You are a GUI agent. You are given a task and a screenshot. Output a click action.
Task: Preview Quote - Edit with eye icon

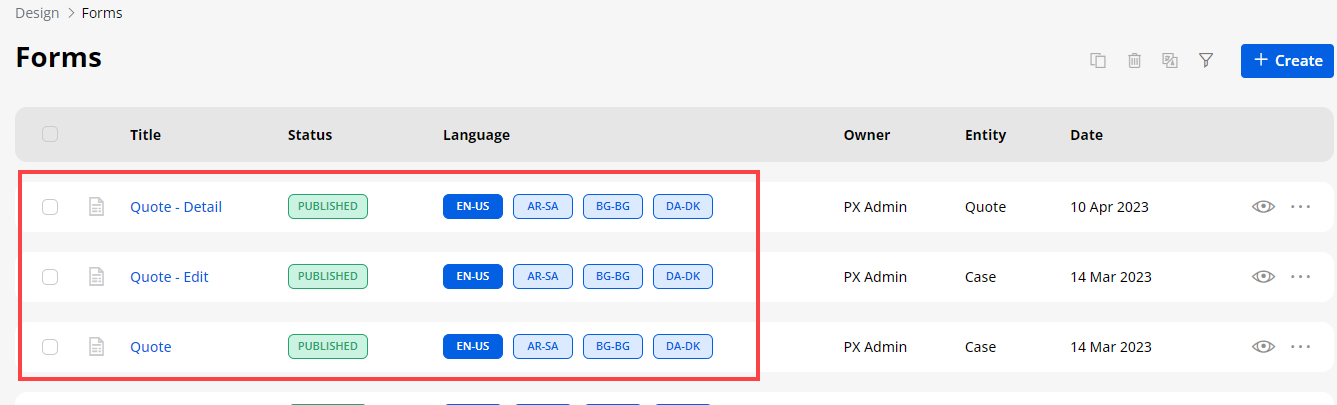coord(1264,277)
